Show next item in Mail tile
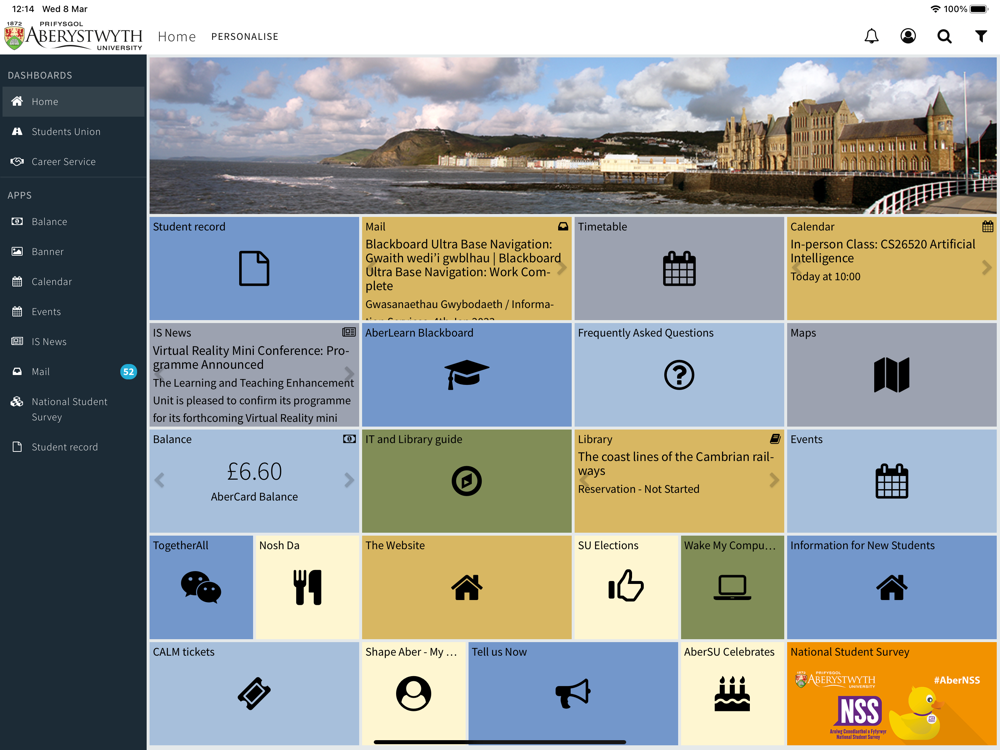Viewport: 1000px width, 750px height. point(562,268)
